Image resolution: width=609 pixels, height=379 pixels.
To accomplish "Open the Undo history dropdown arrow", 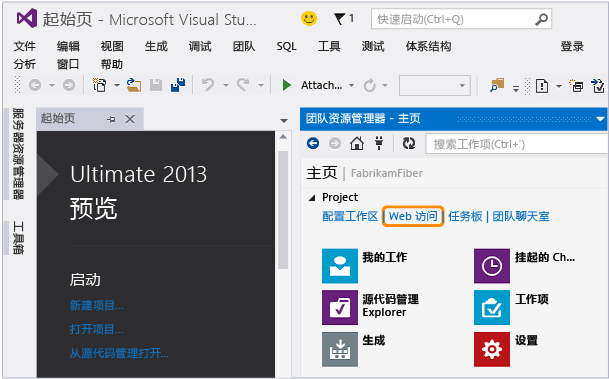I will 226,85.
